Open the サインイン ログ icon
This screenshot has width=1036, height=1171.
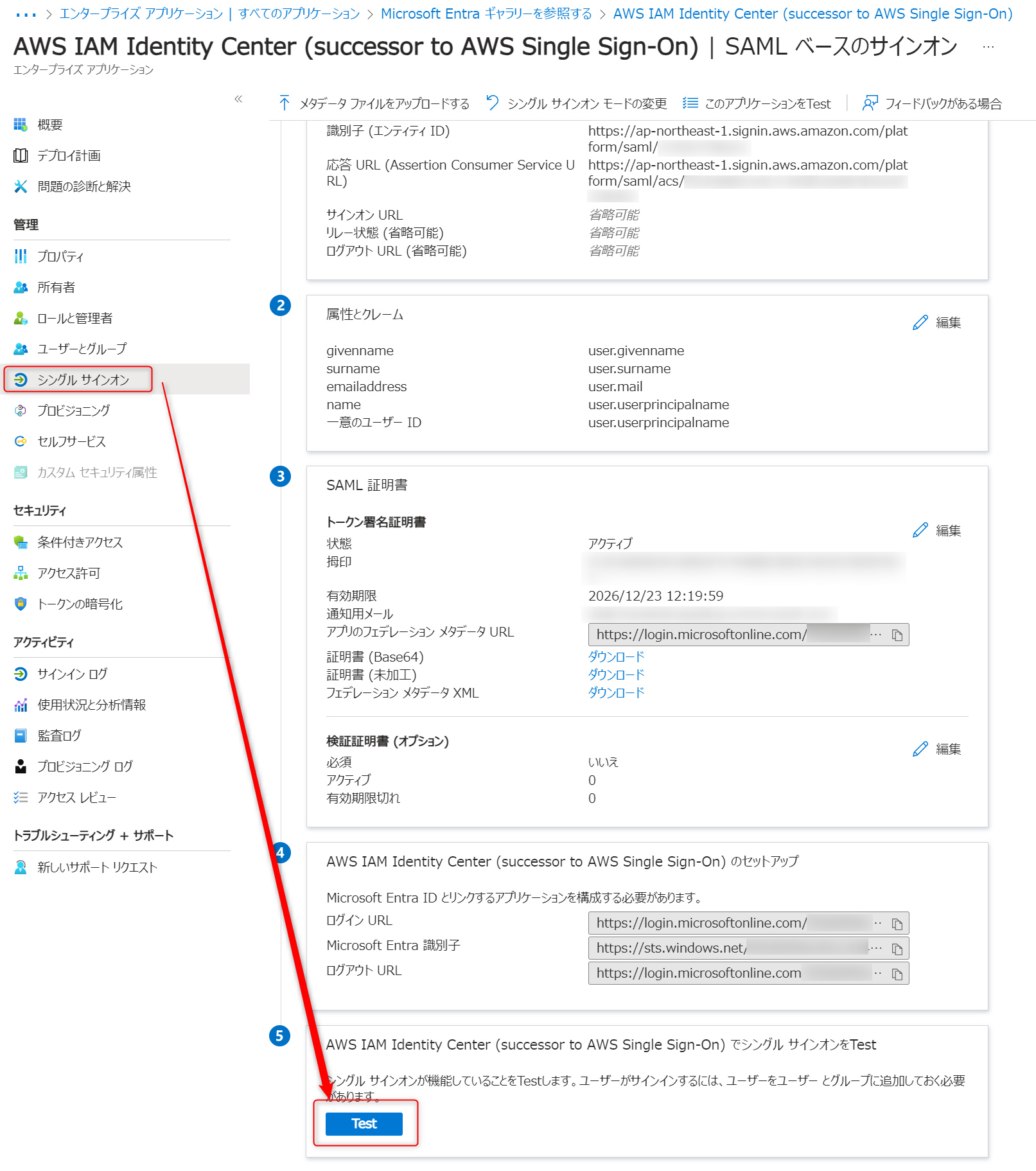[21, 674]
